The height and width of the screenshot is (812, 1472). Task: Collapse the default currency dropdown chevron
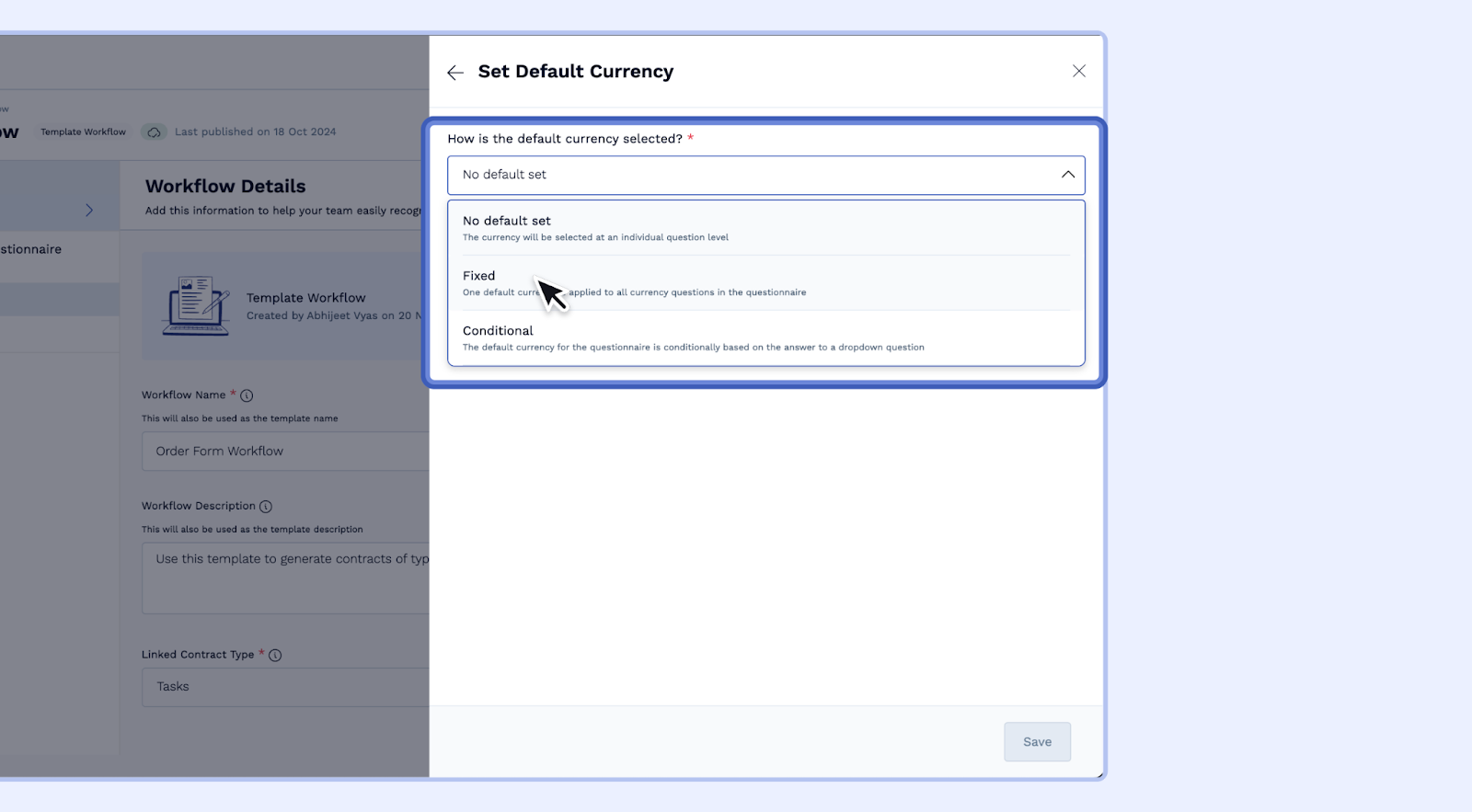coord(1067,175)
